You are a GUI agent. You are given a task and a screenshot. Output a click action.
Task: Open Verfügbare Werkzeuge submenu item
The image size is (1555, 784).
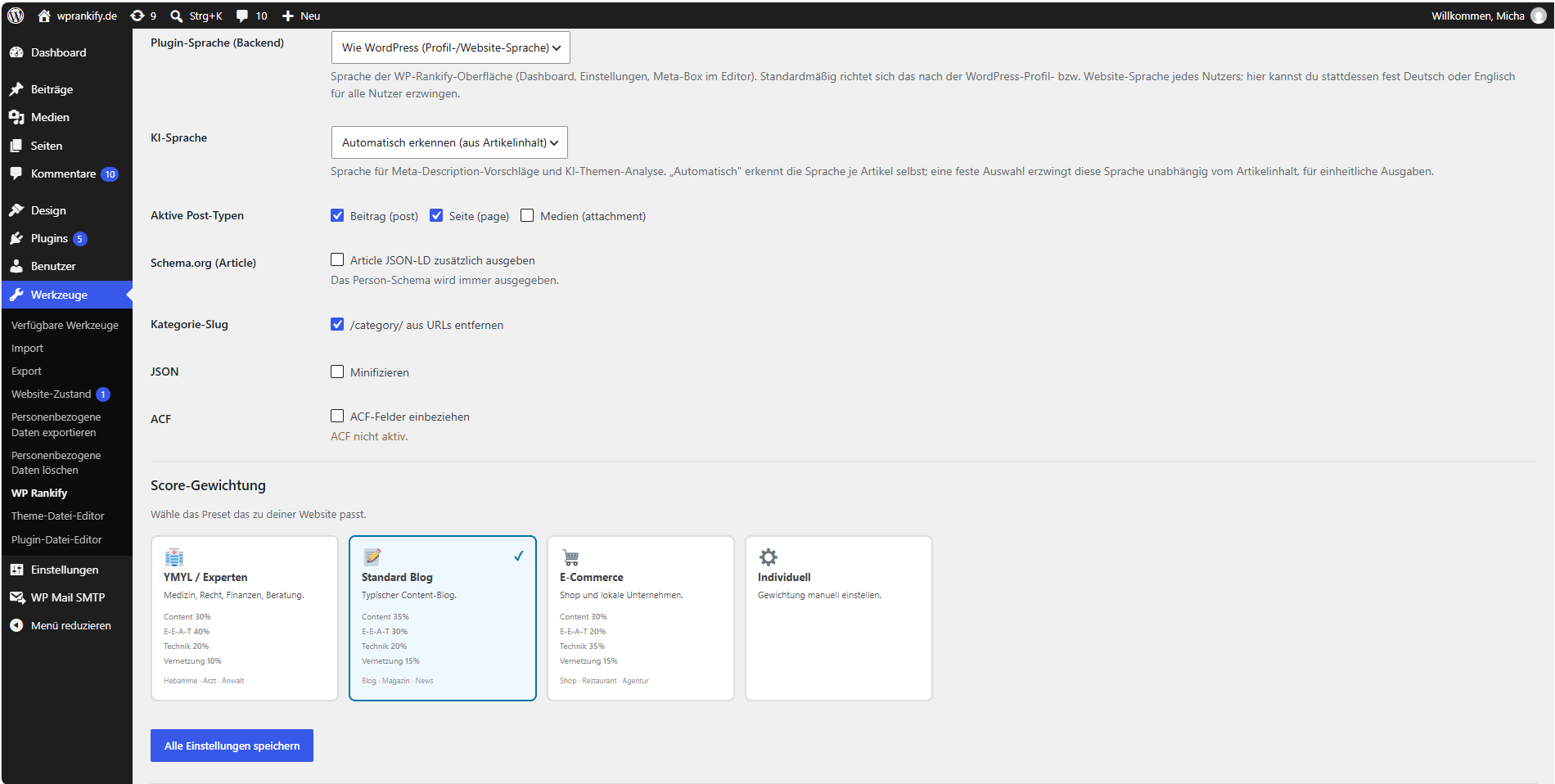click(x=65, y=325)
